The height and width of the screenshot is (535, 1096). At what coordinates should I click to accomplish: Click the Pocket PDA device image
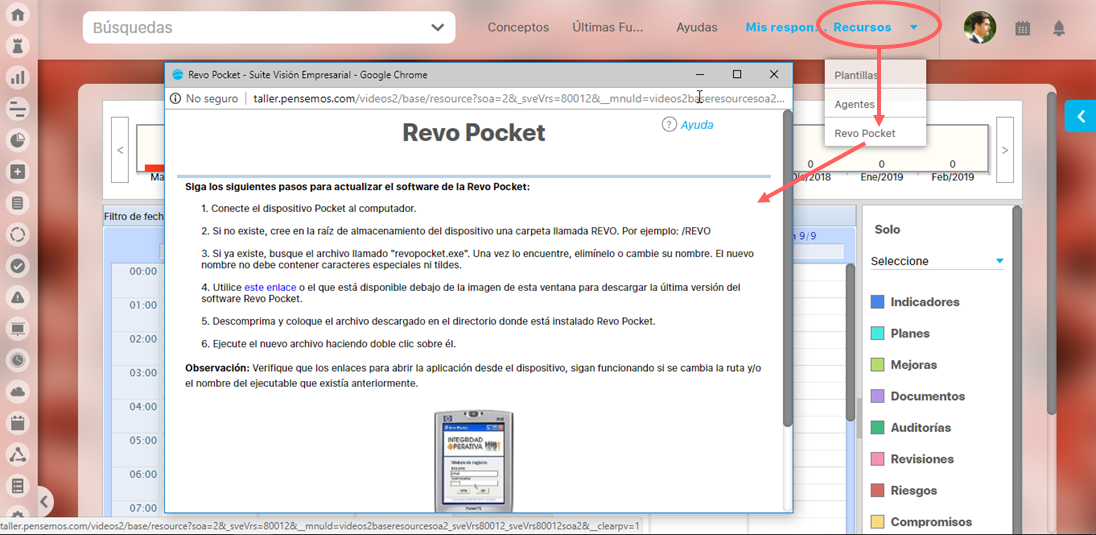click(x=474, y=462)
